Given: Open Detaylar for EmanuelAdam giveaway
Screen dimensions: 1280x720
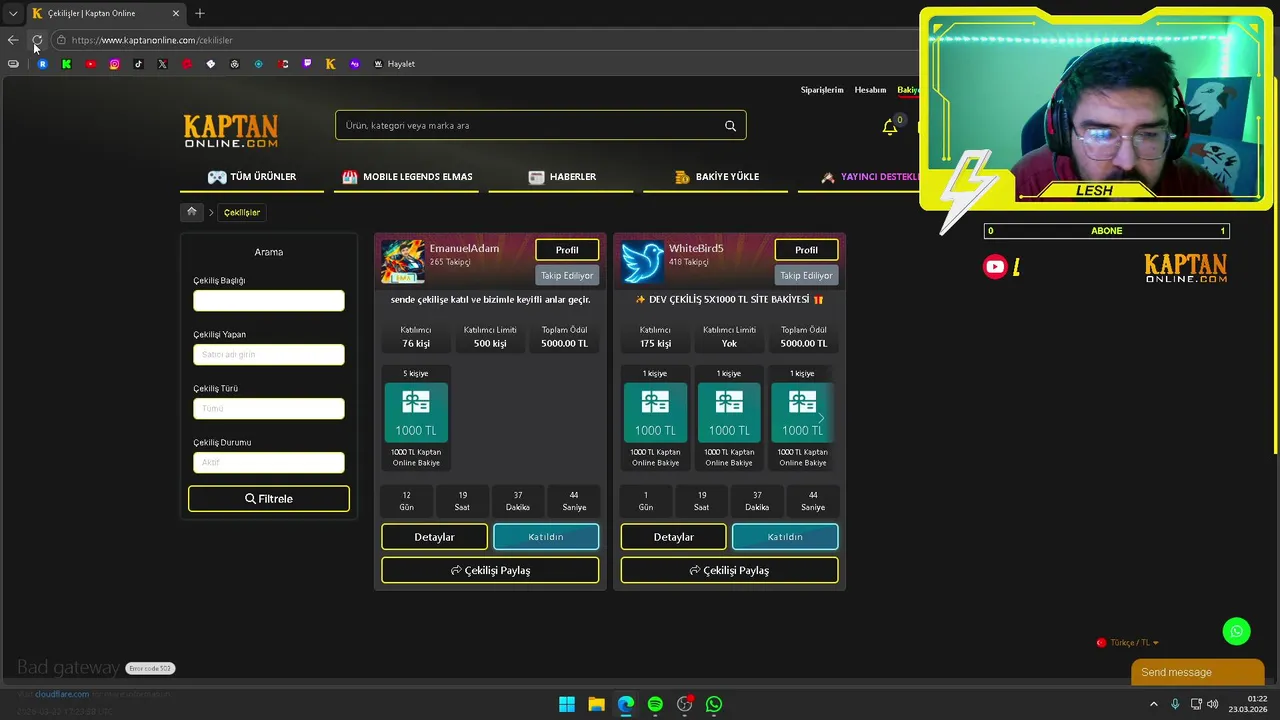Looking at the screenshot, I should 434,537.
